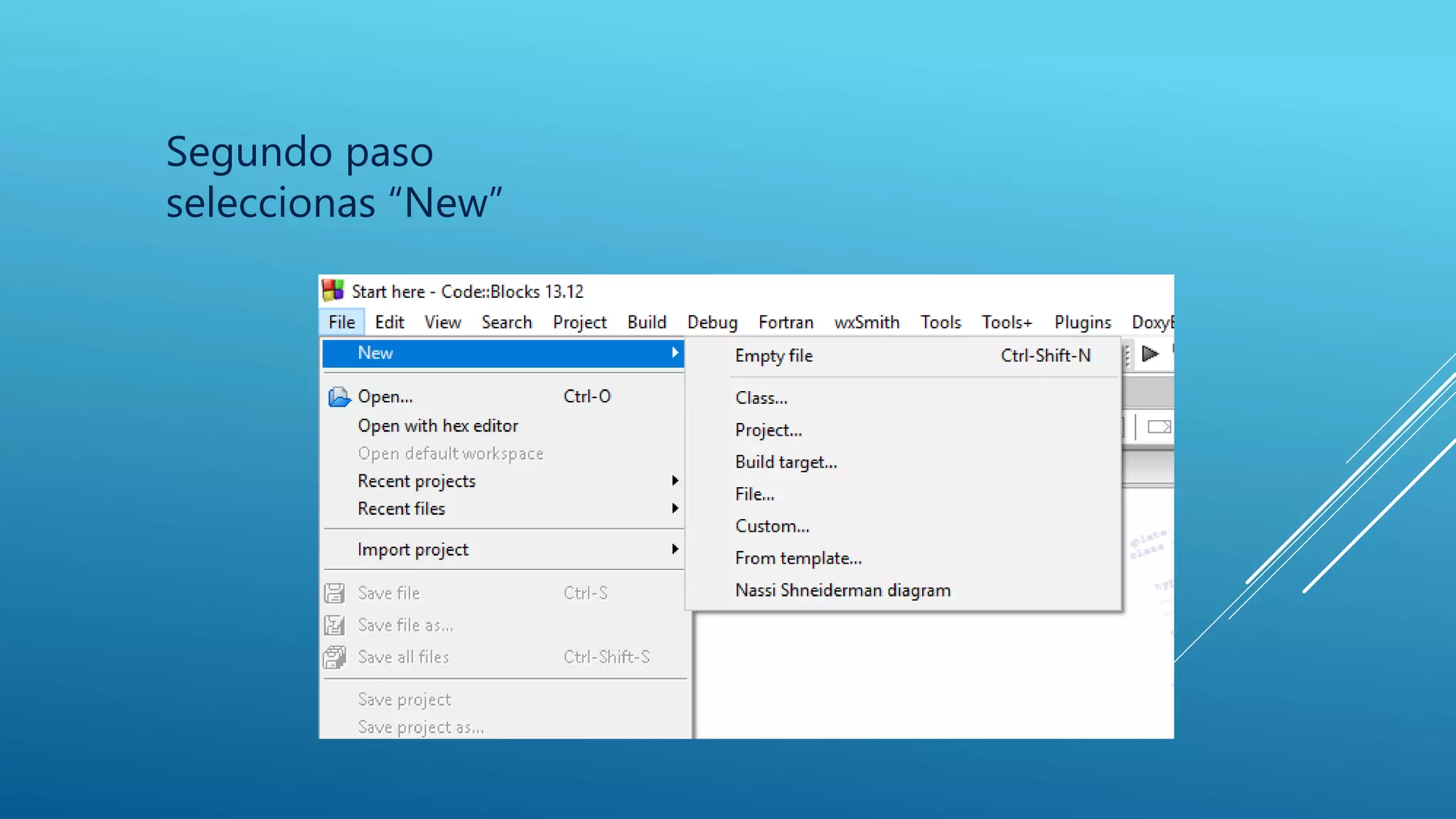
Task: Click Save file as... entry
Action: click(x=503, y=625)
